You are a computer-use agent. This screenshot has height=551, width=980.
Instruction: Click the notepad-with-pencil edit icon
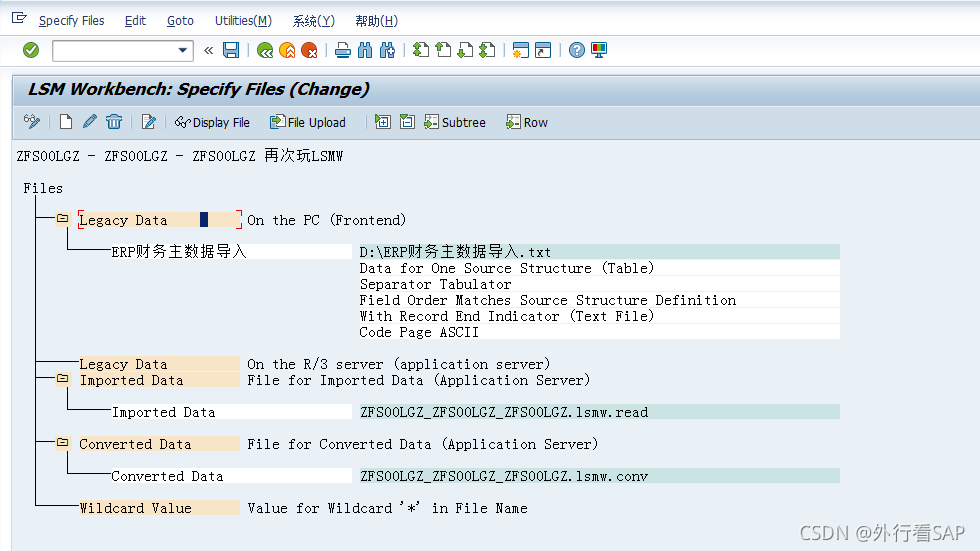pyautogui.click(x=148, y=121)
